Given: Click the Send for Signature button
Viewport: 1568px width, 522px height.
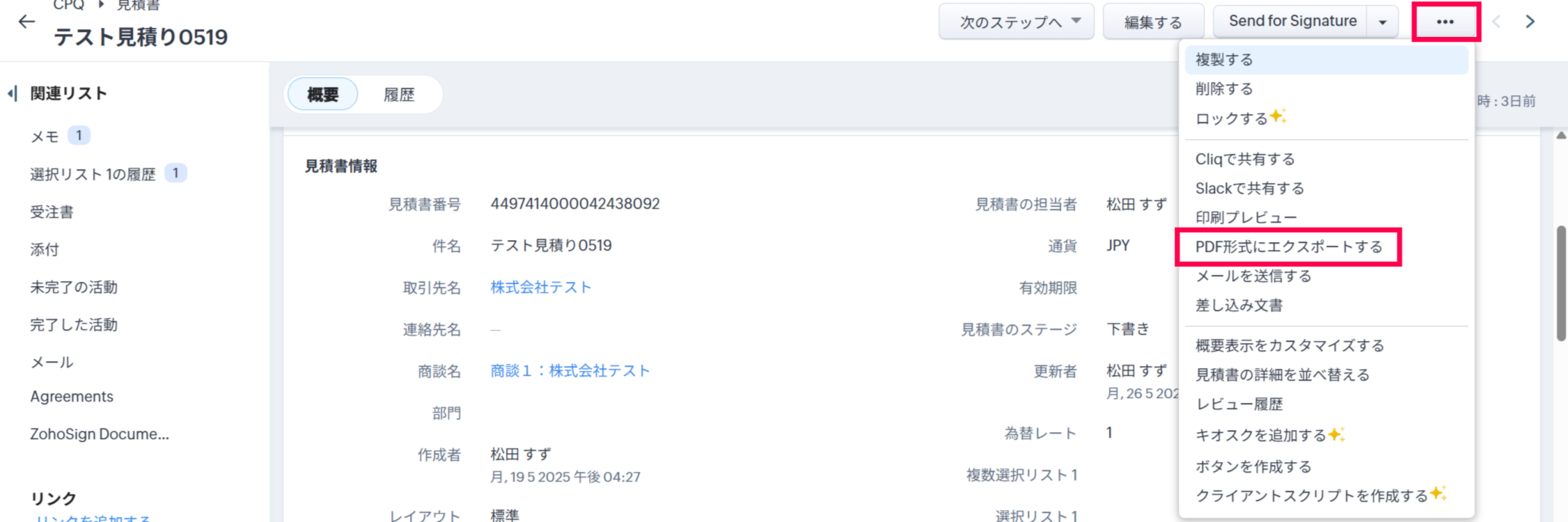Looking at the screenshot, I should (x=1292, y=22).
